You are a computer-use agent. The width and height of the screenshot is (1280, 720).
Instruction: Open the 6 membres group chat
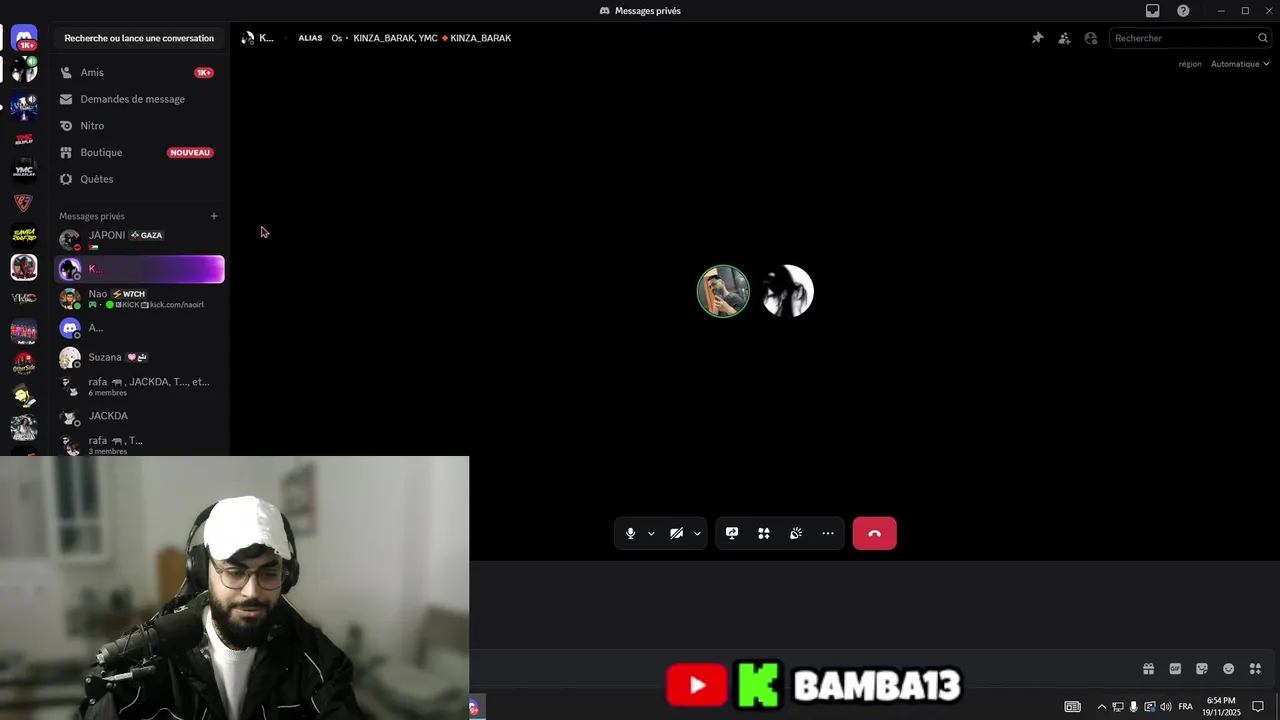pos(139,386)
